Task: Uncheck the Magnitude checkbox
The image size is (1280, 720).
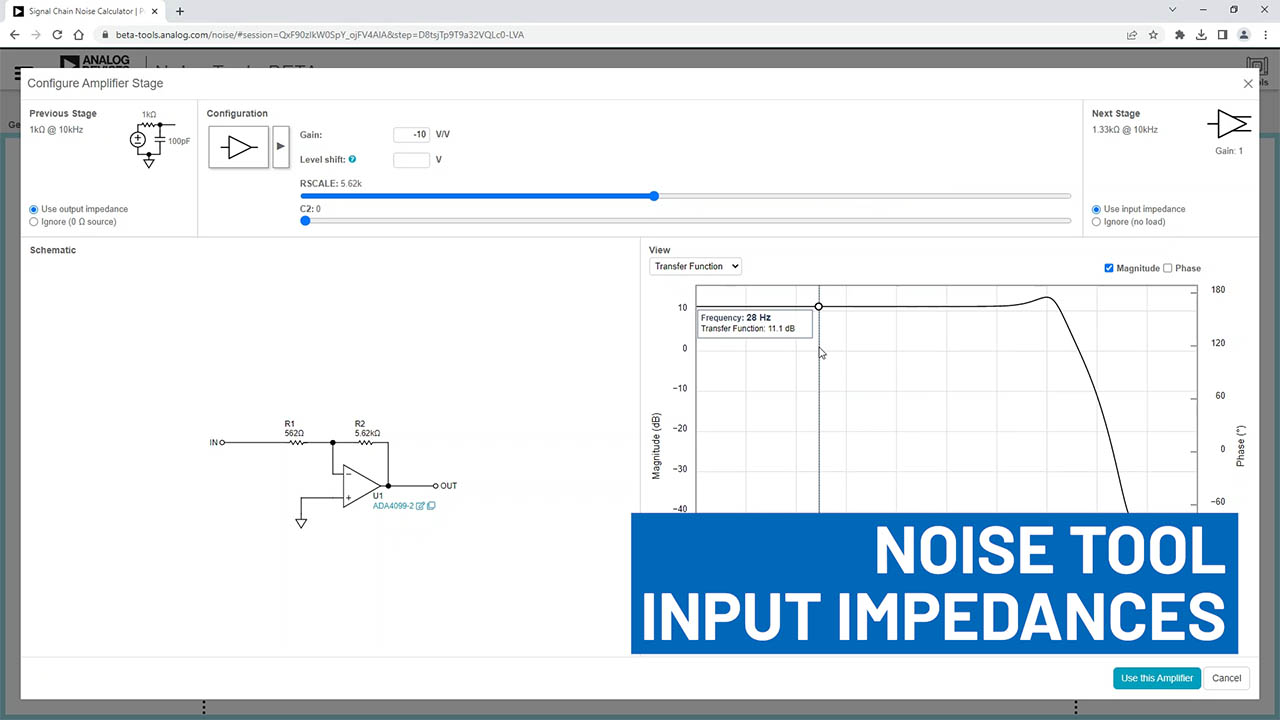Action: pos(1109,268)
